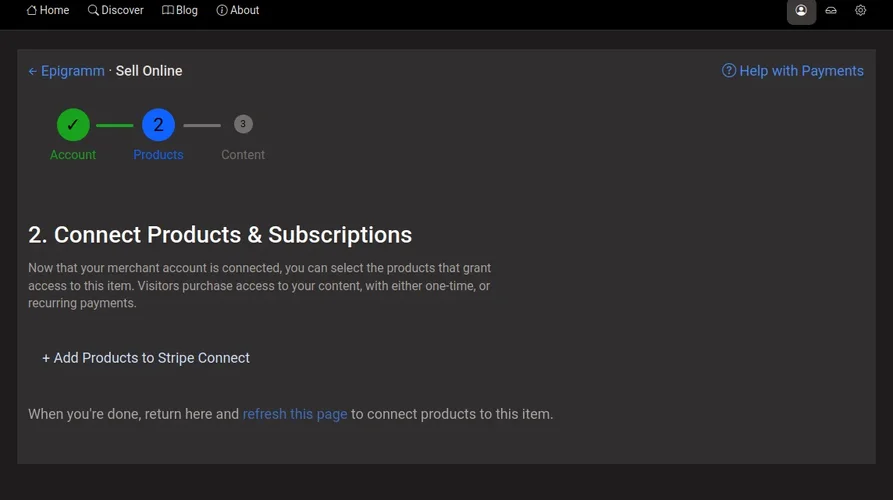This screenshot has width=893, height=500.
Task: Click Add Products to Stripe Connect
Action: pyautogui.click(x=146, y=358)
